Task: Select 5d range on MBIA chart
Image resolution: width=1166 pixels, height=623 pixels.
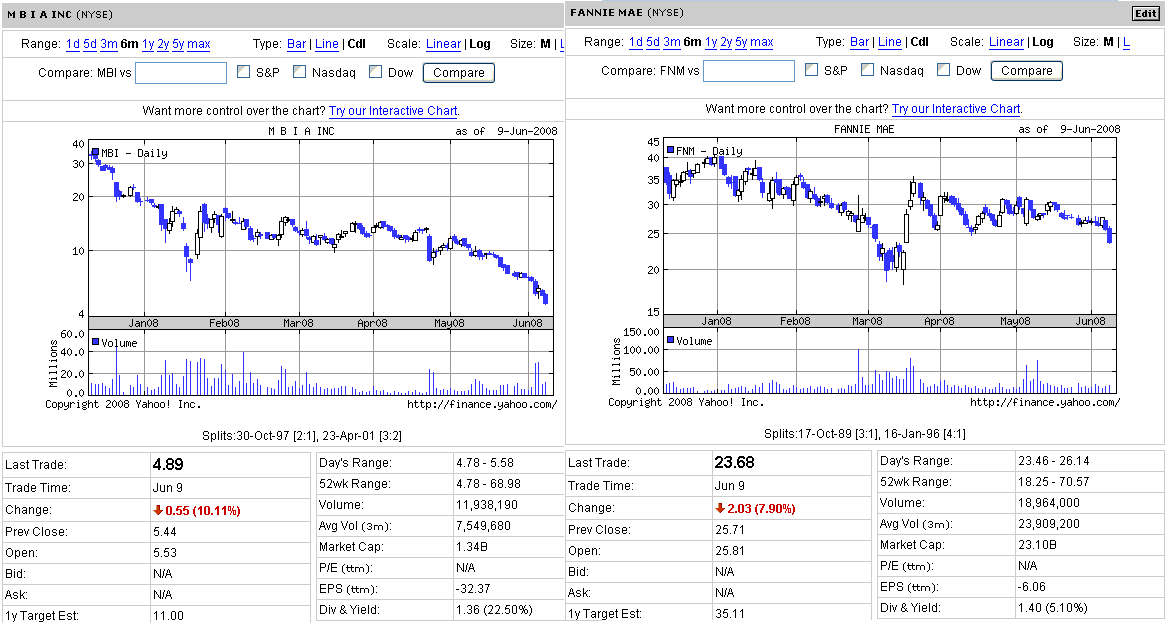Action: click(x=91, y=44)
